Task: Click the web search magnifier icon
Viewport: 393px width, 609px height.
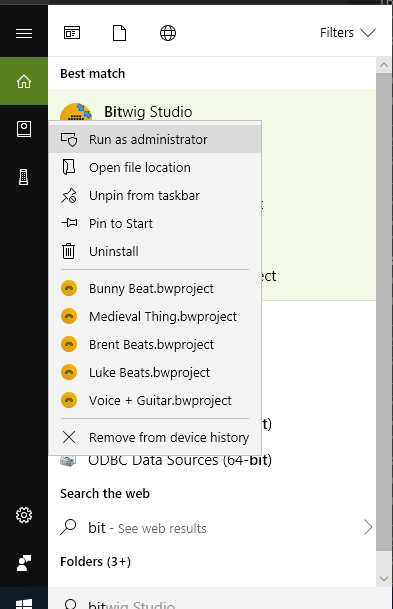Action: pyautogui.click(x=68, y=527)
